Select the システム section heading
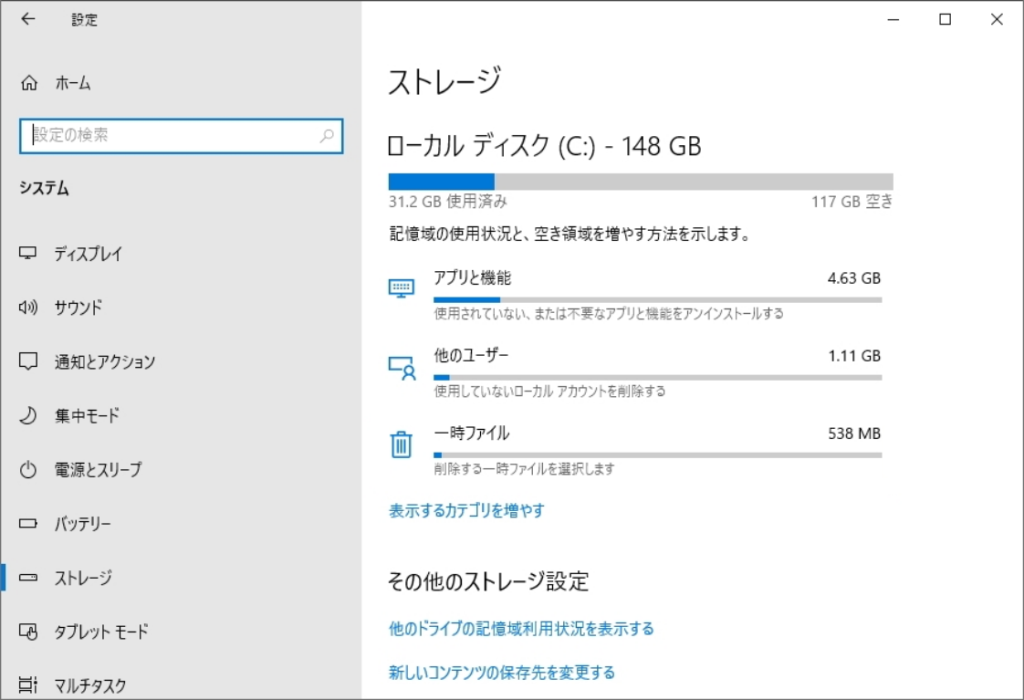 coord(44,188)
